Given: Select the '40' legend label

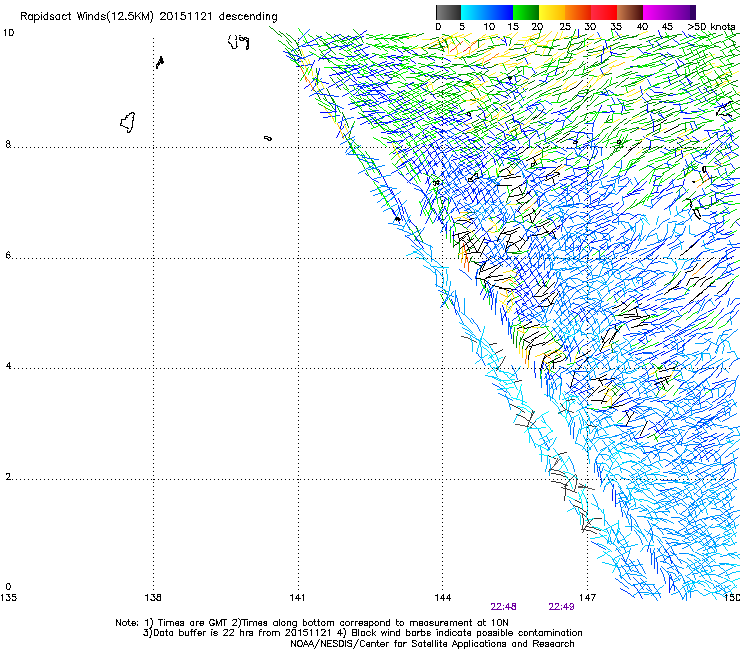Looking at the screenshot, I should 642,26.
